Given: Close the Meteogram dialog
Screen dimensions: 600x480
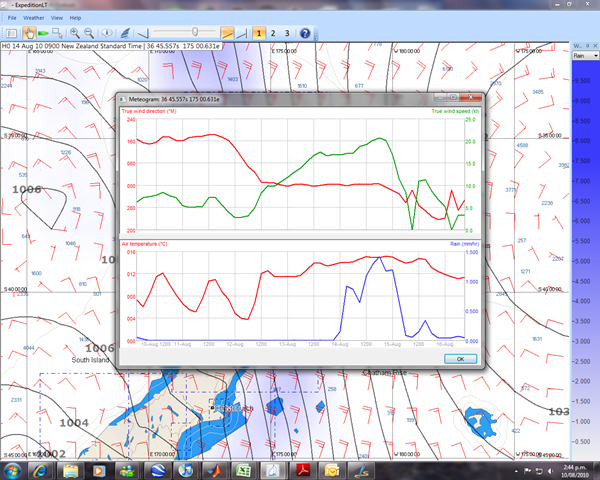Looking at the screenshot, I should pos(471,97).
